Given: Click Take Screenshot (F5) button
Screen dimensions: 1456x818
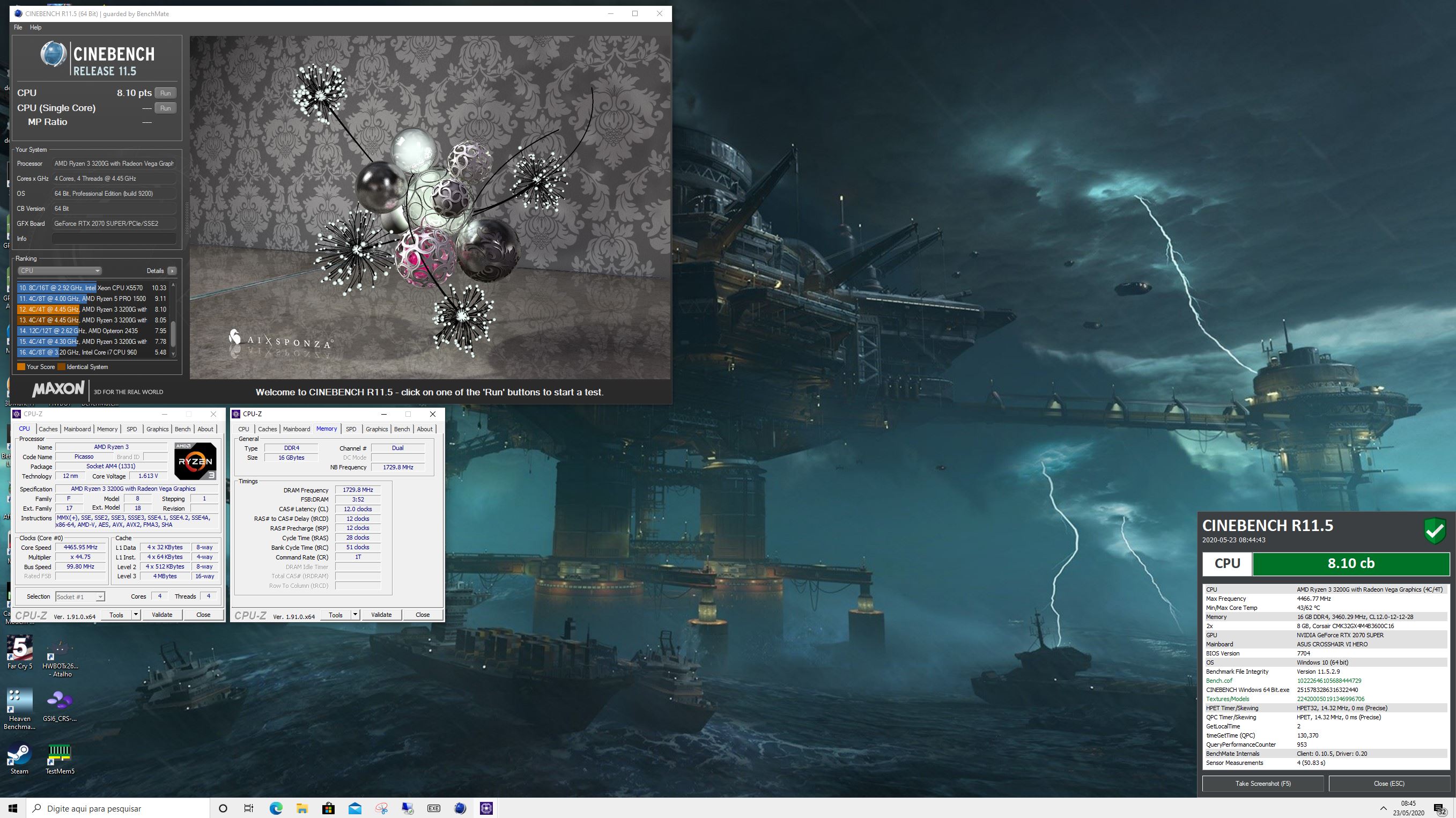Looking at the screenshot, I should tap(1263, 784).
